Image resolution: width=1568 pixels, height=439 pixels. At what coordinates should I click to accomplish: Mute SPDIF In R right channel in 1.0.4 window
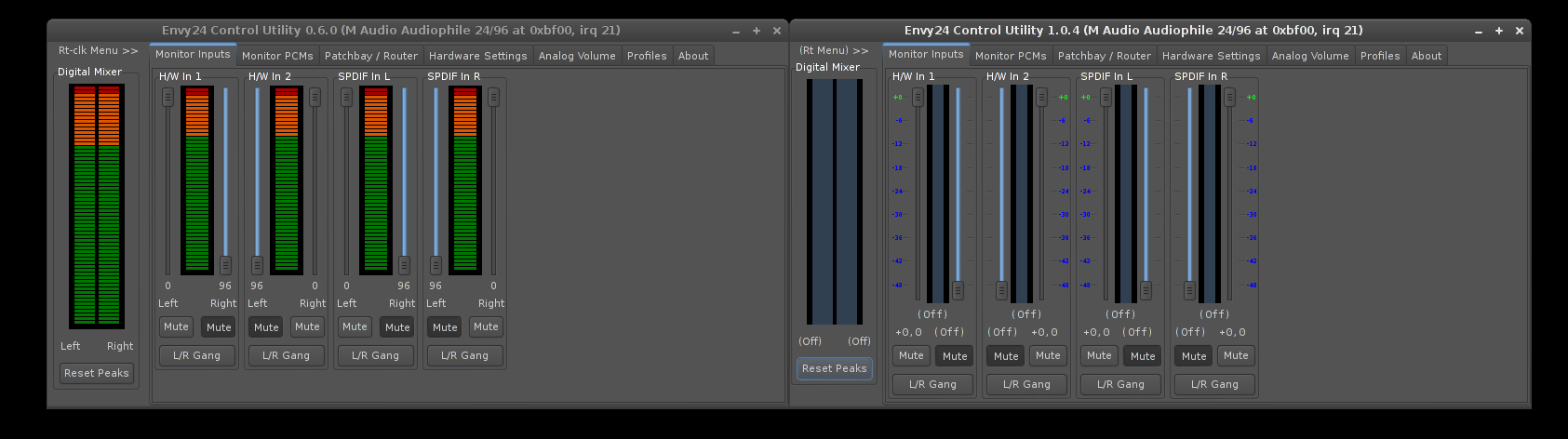click(x=1236, y=355)
